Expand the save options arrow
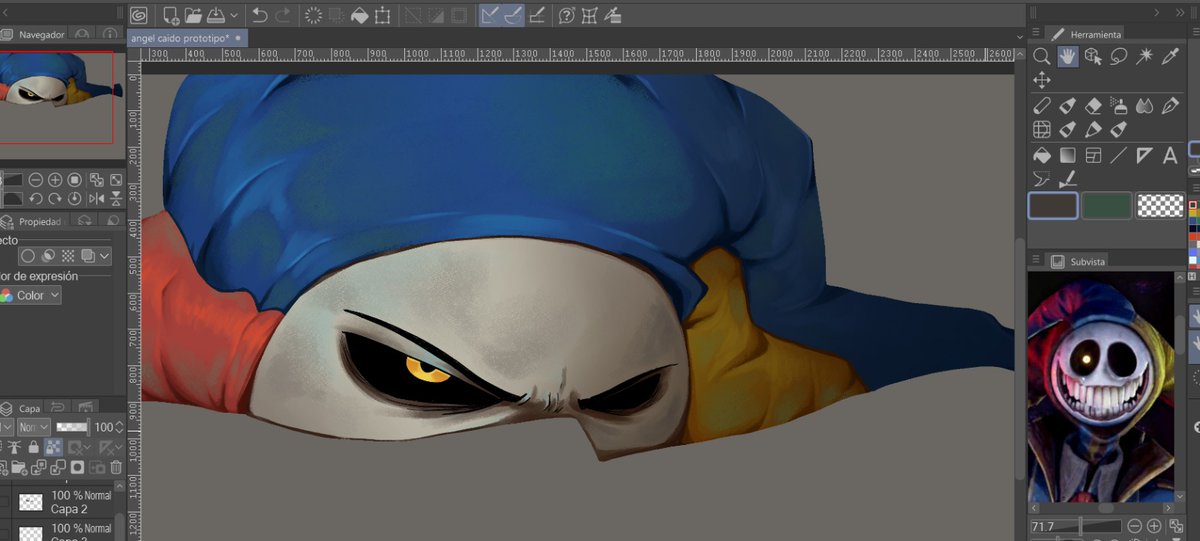The image size is (1200, 541). (x=234, y=15)
